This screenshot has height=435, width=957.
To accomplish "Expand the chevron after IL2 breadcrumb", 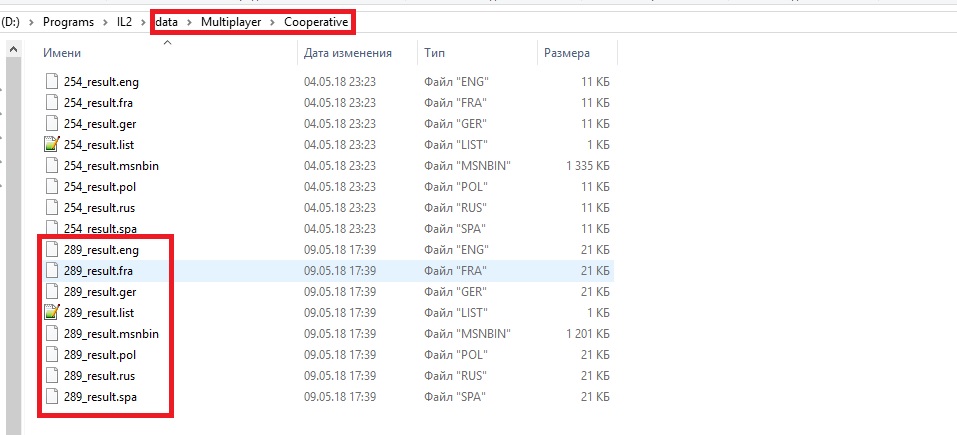I will pyautogui.click(x=143, y=23).
